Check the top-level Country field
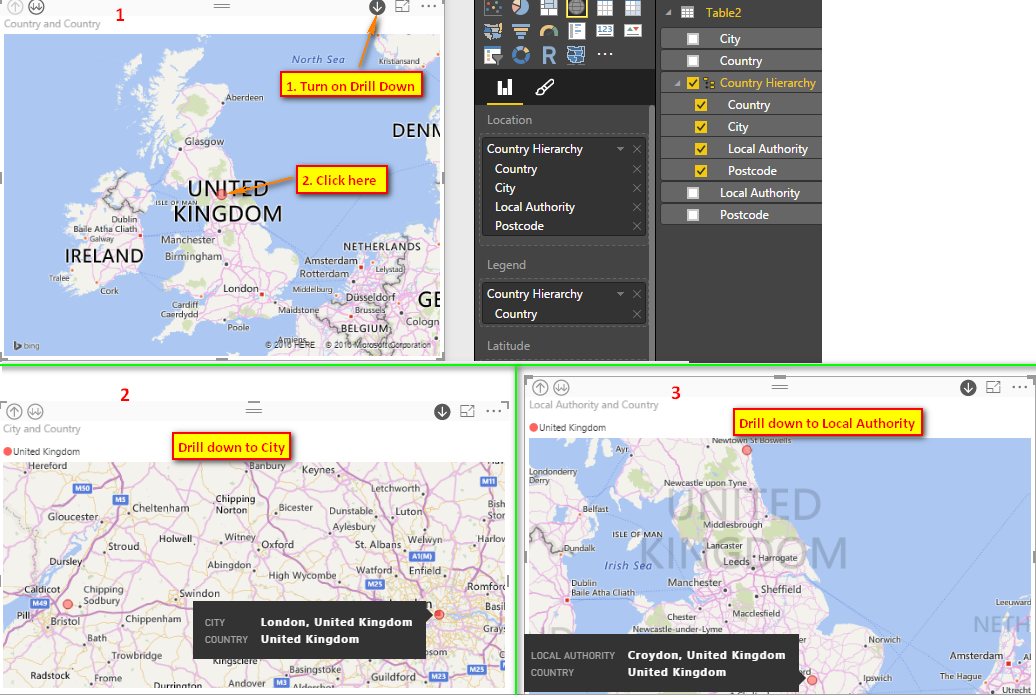1036x695 pixels. [692, 61]
